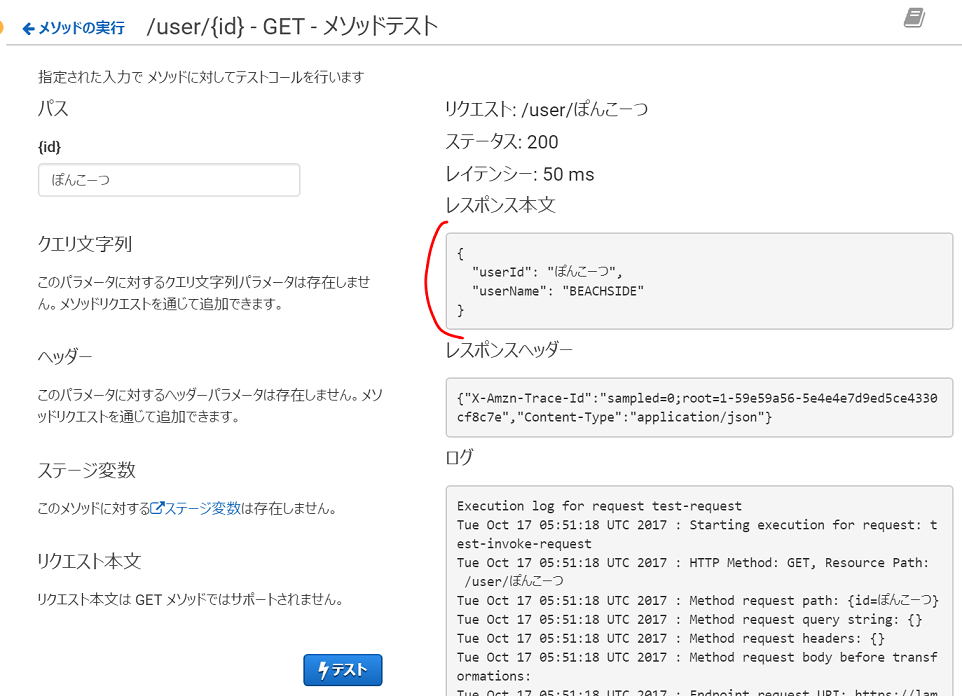Viewport: 962px width, 696px height.
Task: Select the ステータス: 200 text
Action: coord(502,142)
